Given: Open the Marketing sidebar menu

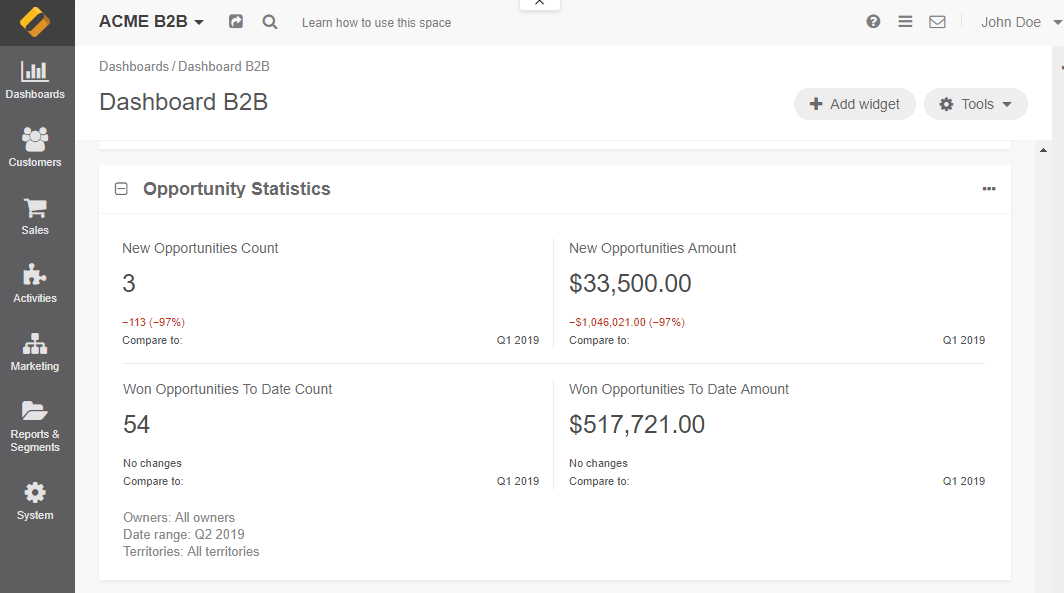Looking at the screenshot, I should pos(35,351).
